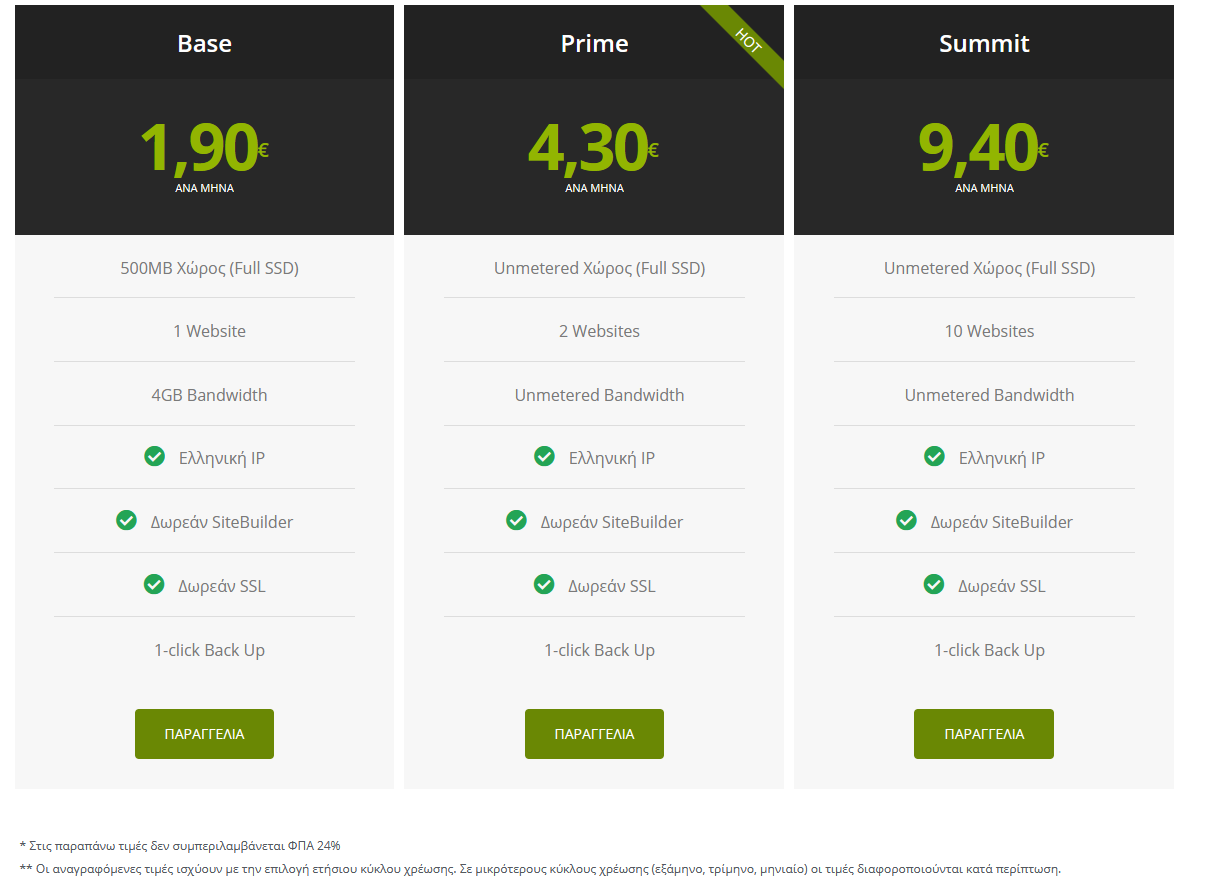Click the check icon beside Summit Δωρεάν SSL
This screenshot has height=891, width=1227.
(934, 584)
